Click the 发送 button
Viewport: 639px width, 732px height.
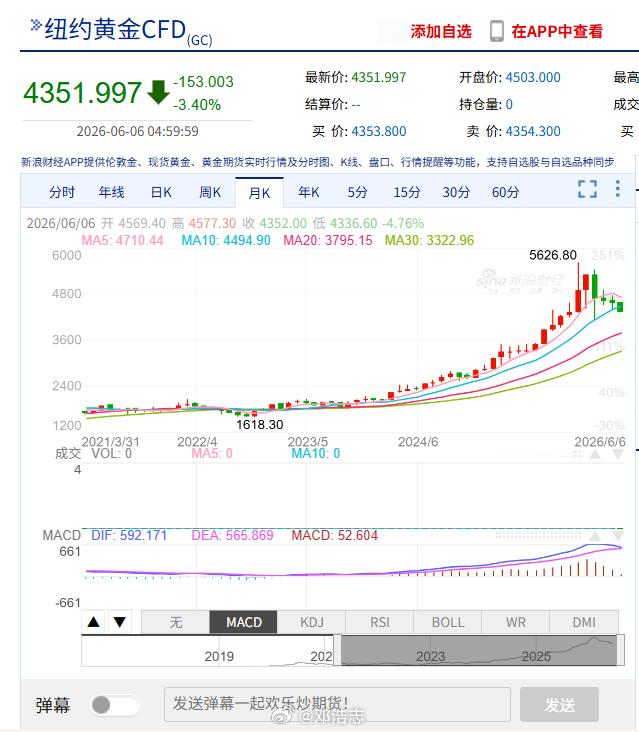pyautogui.click(x=559, y=704)
